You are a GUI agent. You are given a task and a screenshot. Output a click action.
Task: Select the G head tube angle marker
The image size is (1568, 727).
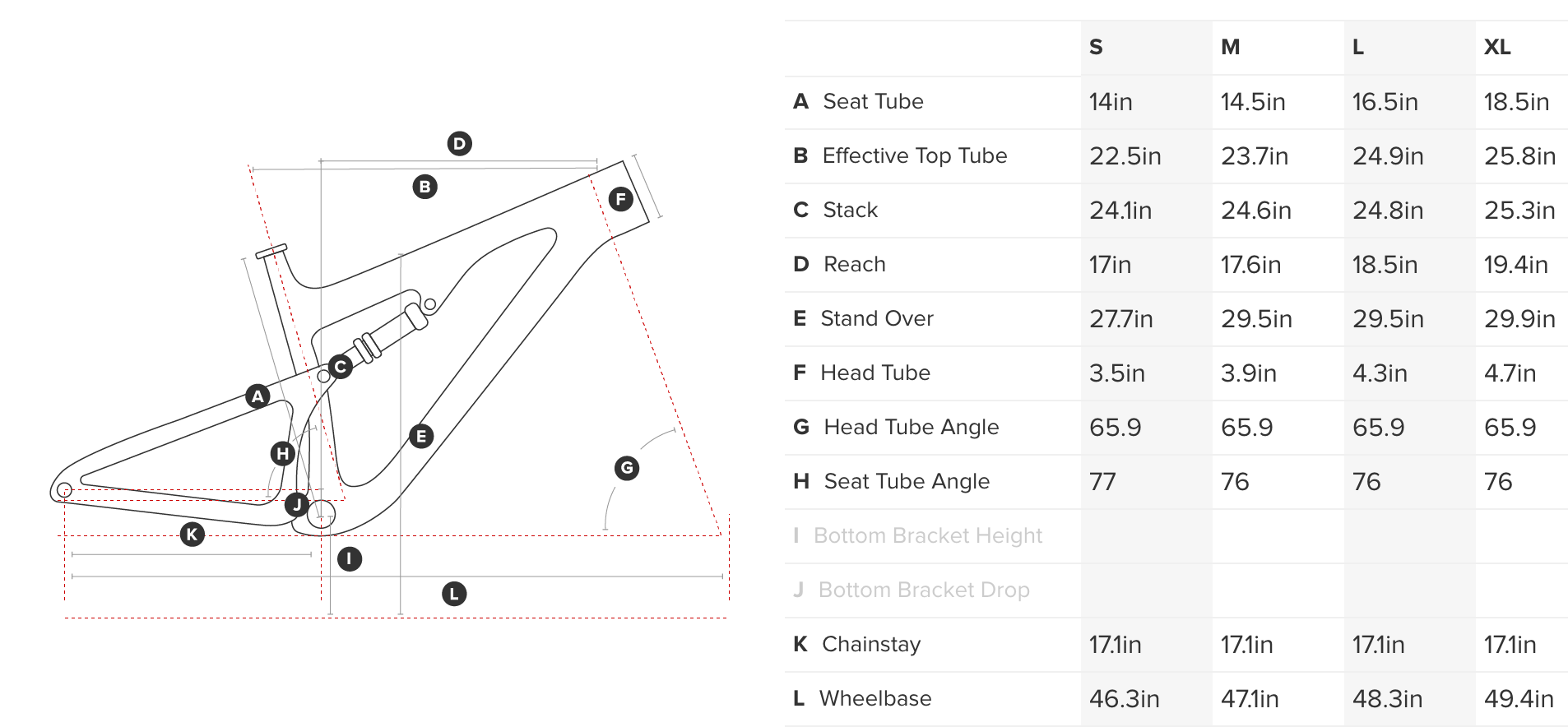(627, 469)
